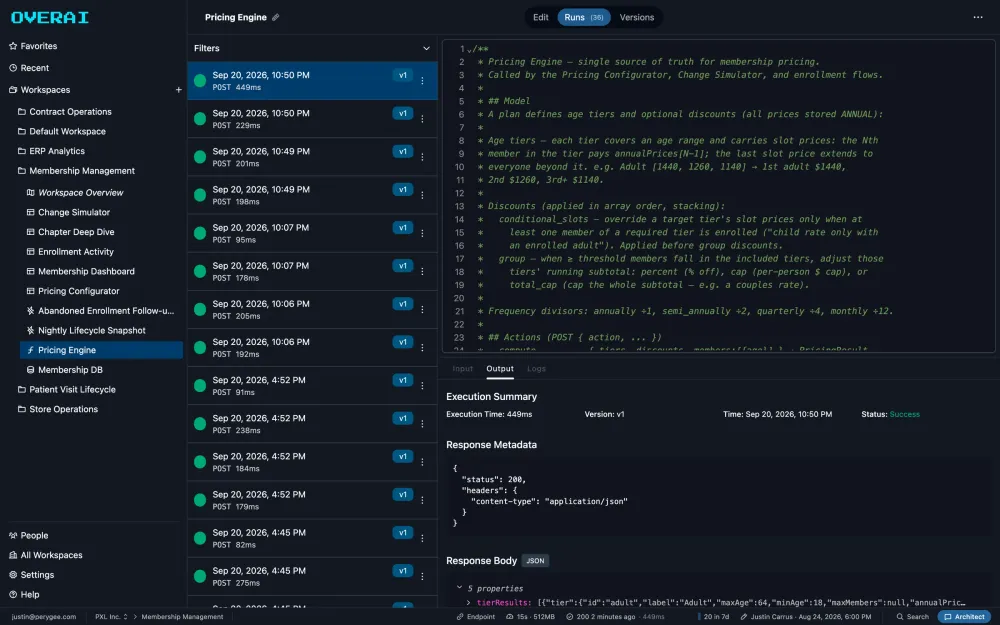
Task: Click the OVERAI logo
Action: click(x=50, y=18)
